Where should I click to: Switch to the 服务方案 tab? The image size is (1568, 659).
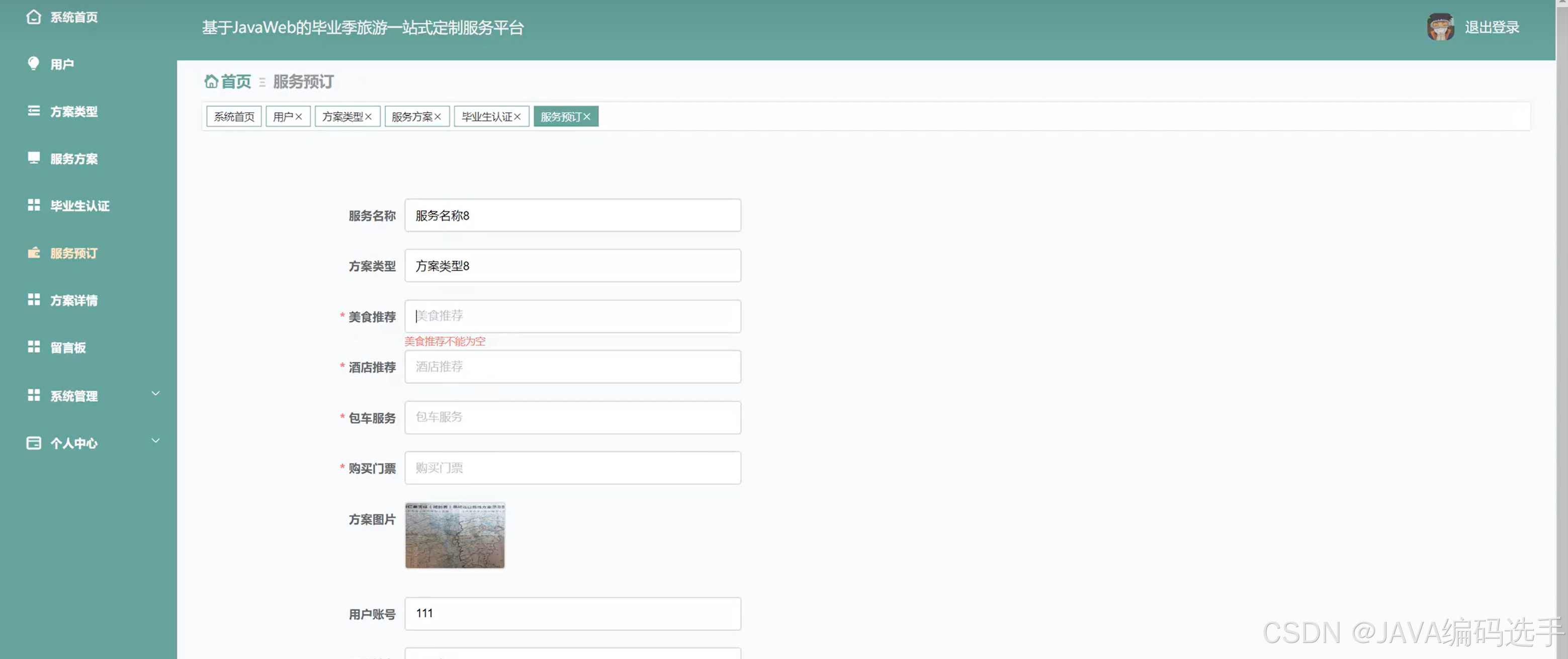411,117
